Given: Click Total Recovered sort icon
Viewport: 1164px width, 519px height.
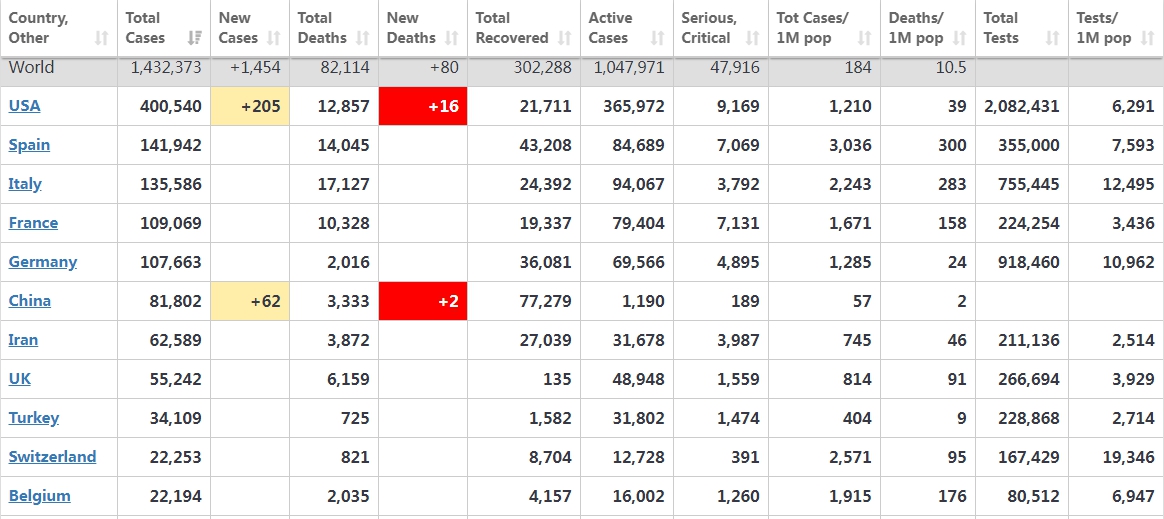Looking at the screenshot, I should click(x=565, y=38).
